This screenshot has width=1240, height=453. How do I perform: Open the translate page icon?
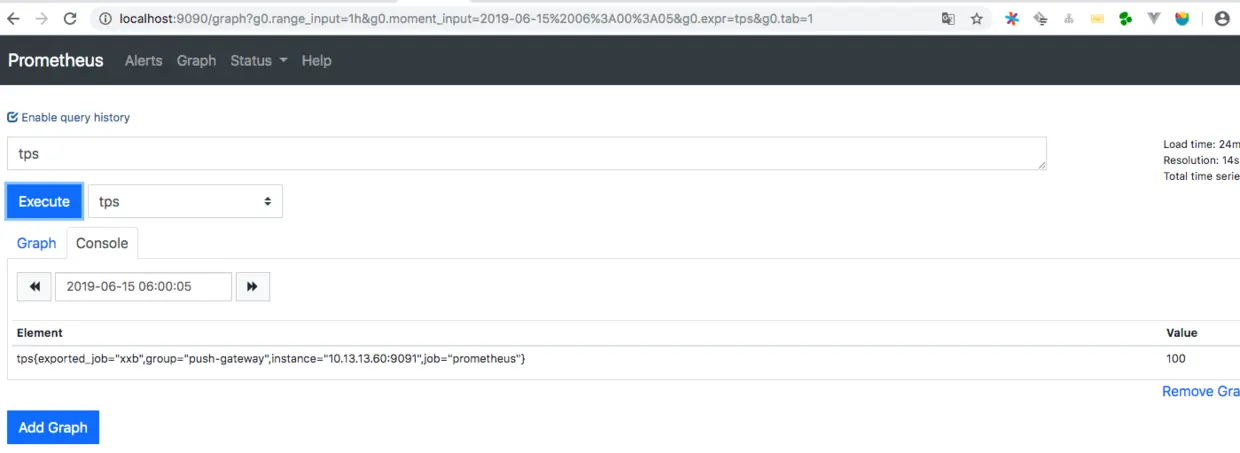click(x=948, y=19)
